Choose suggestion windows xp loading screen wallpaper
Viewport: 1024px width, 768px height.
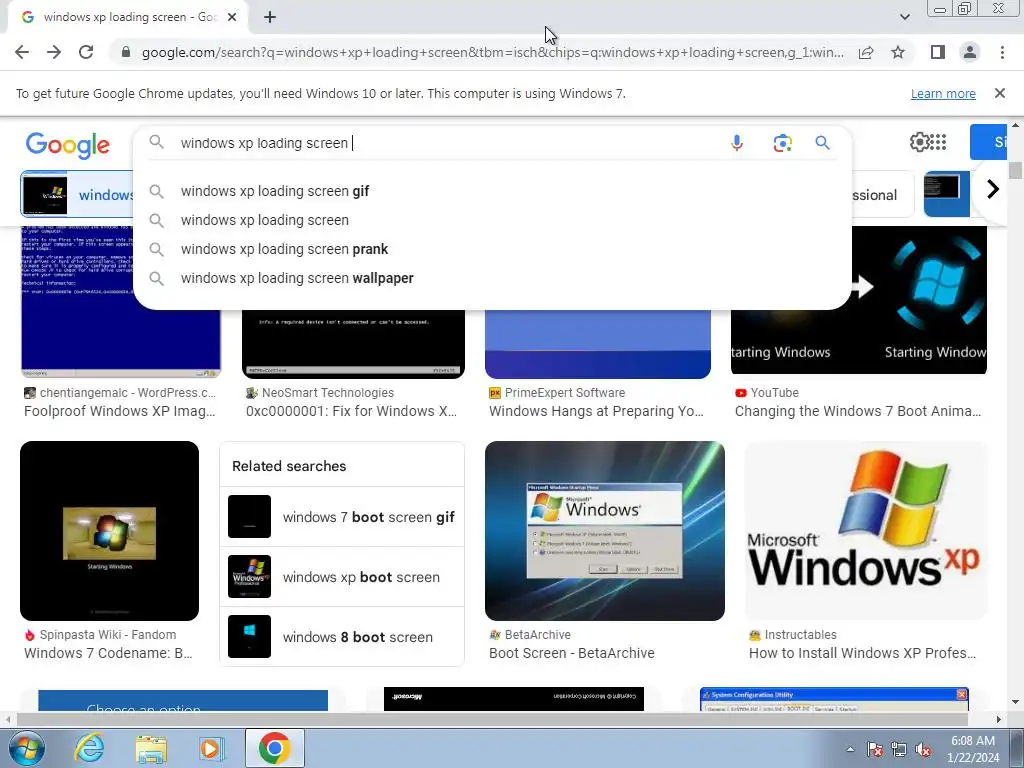(x=492, y=278)
